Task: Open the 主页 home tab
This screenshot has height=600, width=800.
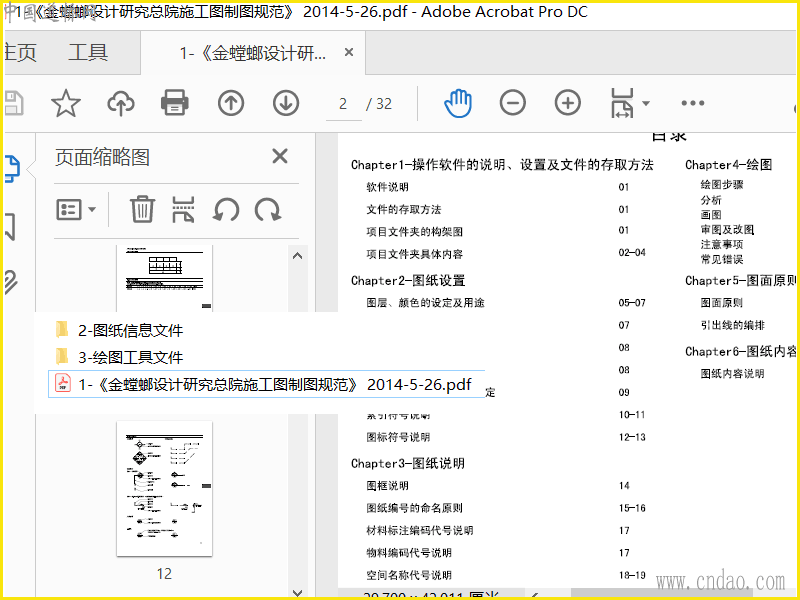Action: coord(20,53)
